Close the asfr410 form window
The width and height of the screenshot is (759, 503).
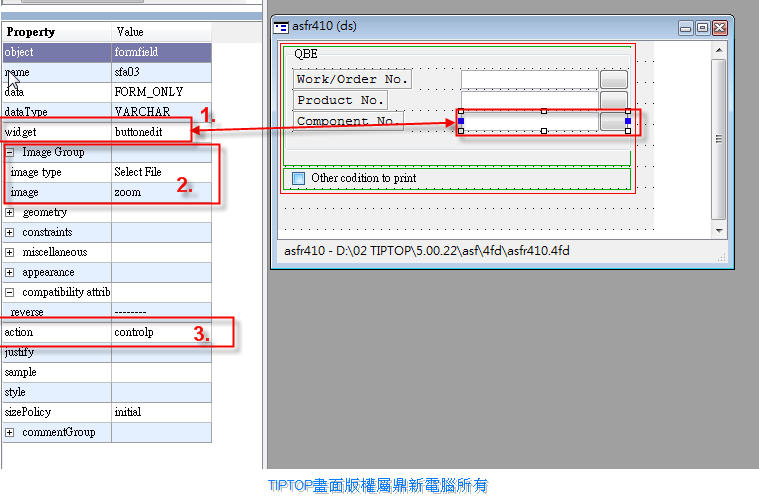point(720,28)
